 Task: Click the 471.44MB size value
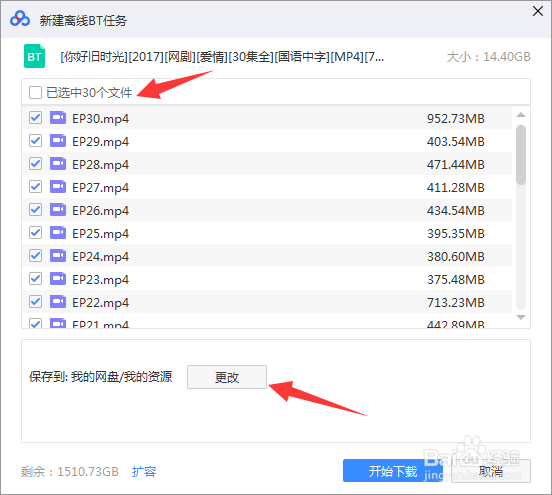point(456,164)
